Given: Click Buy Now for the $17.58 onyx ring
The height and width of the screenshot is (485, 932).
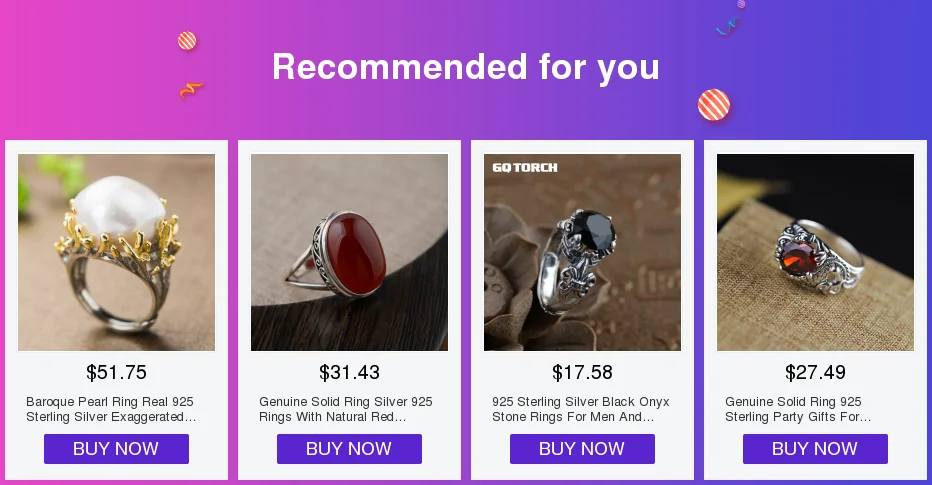Looking at the screenshot, I should point(582,449).
